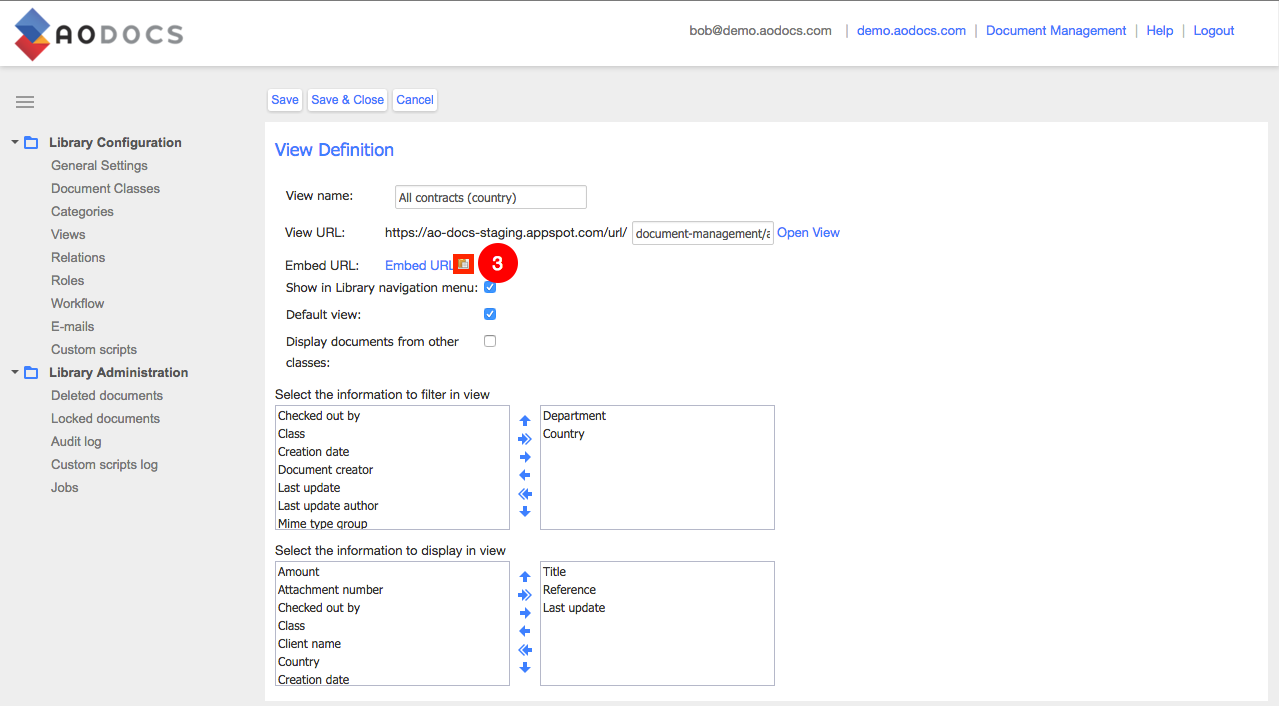Screen dimensions: 1279x706
Task: Click the Embed URL link
Action: pos(419,266)
